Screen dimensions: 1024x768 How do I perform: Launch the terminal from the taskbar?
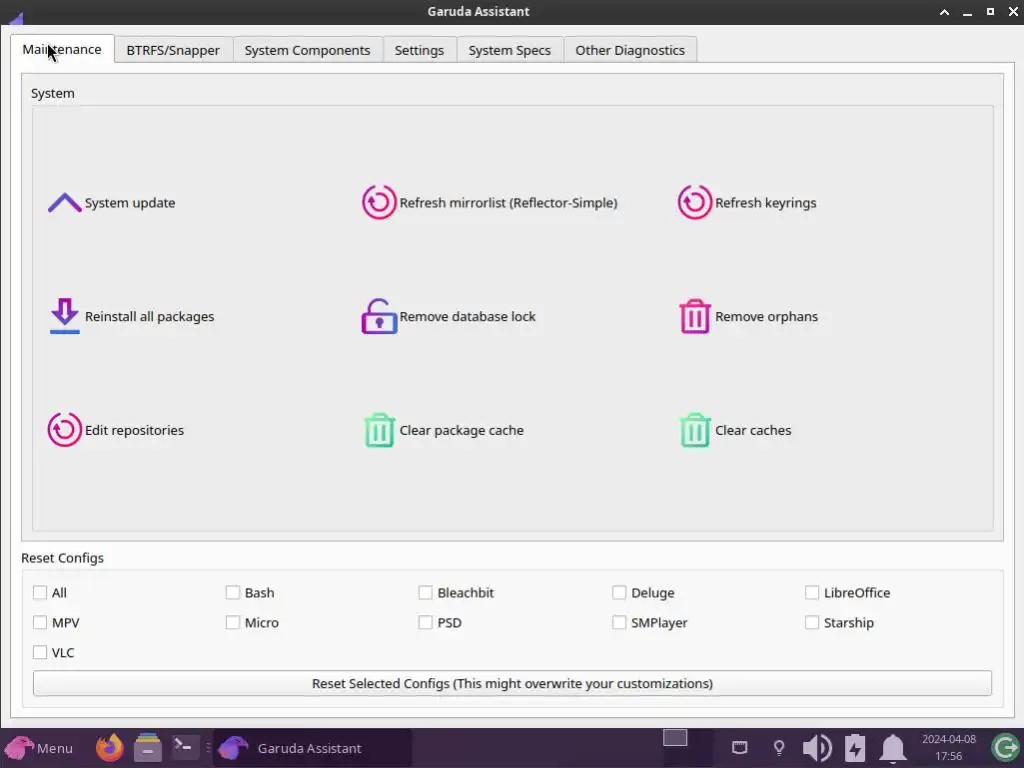click(x=184, y=747)
